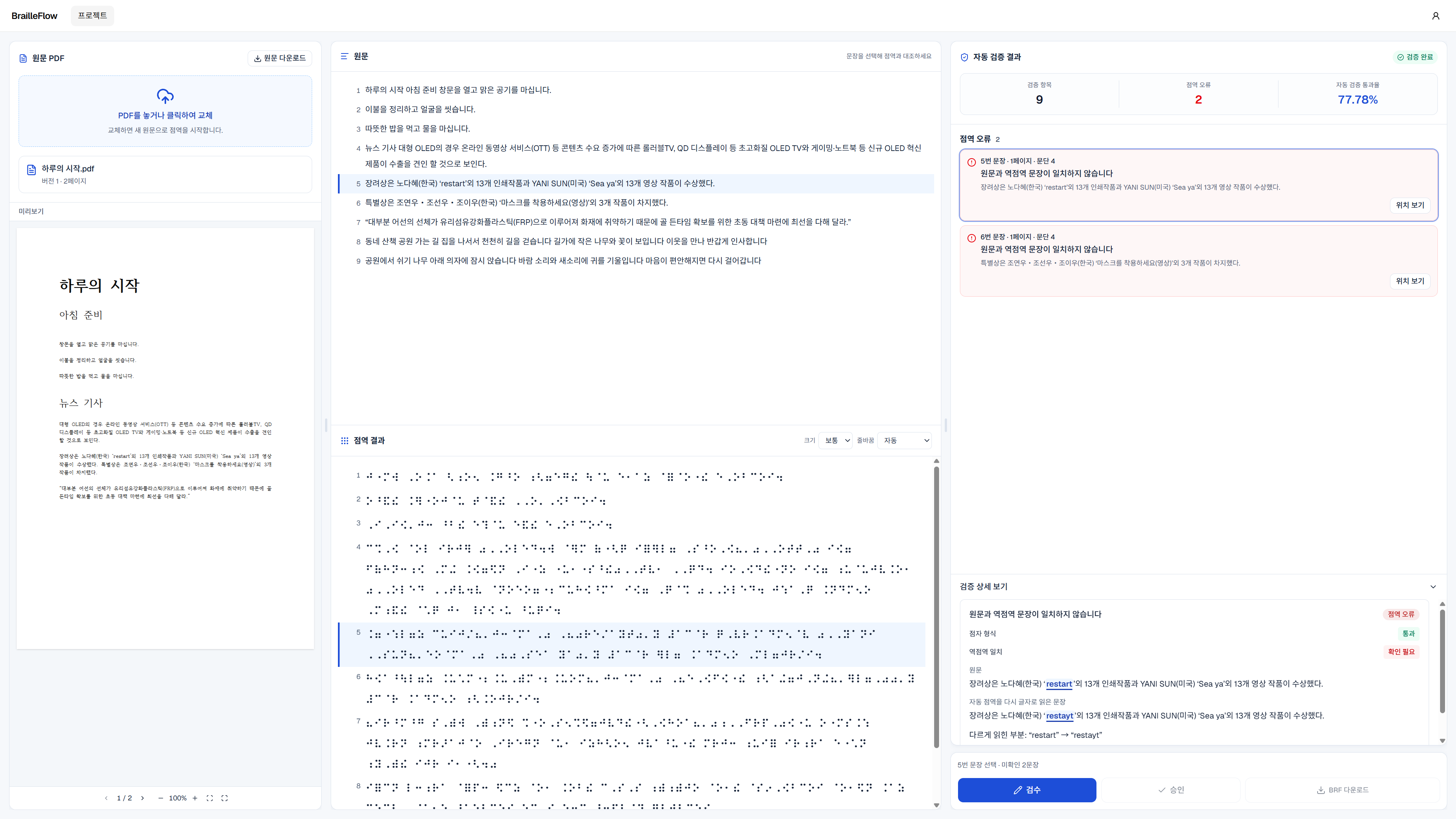Image resolution: width=1456 pixels, height=819 pixels.
Task: Select source sentence 5 장려상은 노다혜
Action: coord(636,184)
